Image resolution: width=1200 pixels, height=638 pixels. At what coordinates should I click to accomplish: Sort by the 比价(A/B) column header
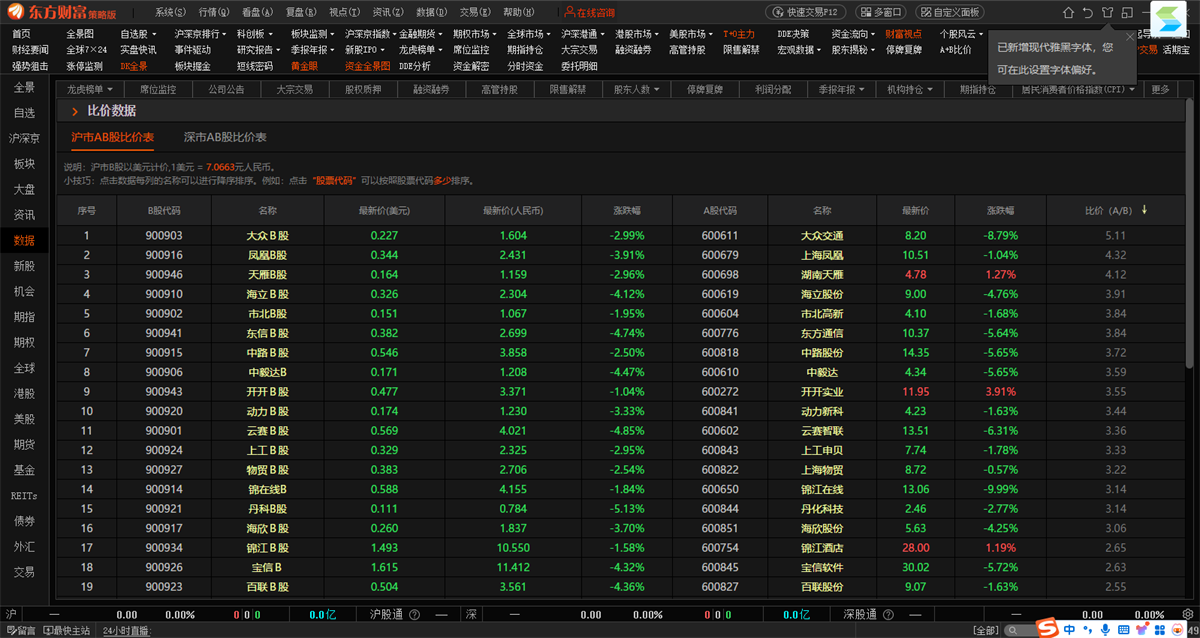point(1115,211)
